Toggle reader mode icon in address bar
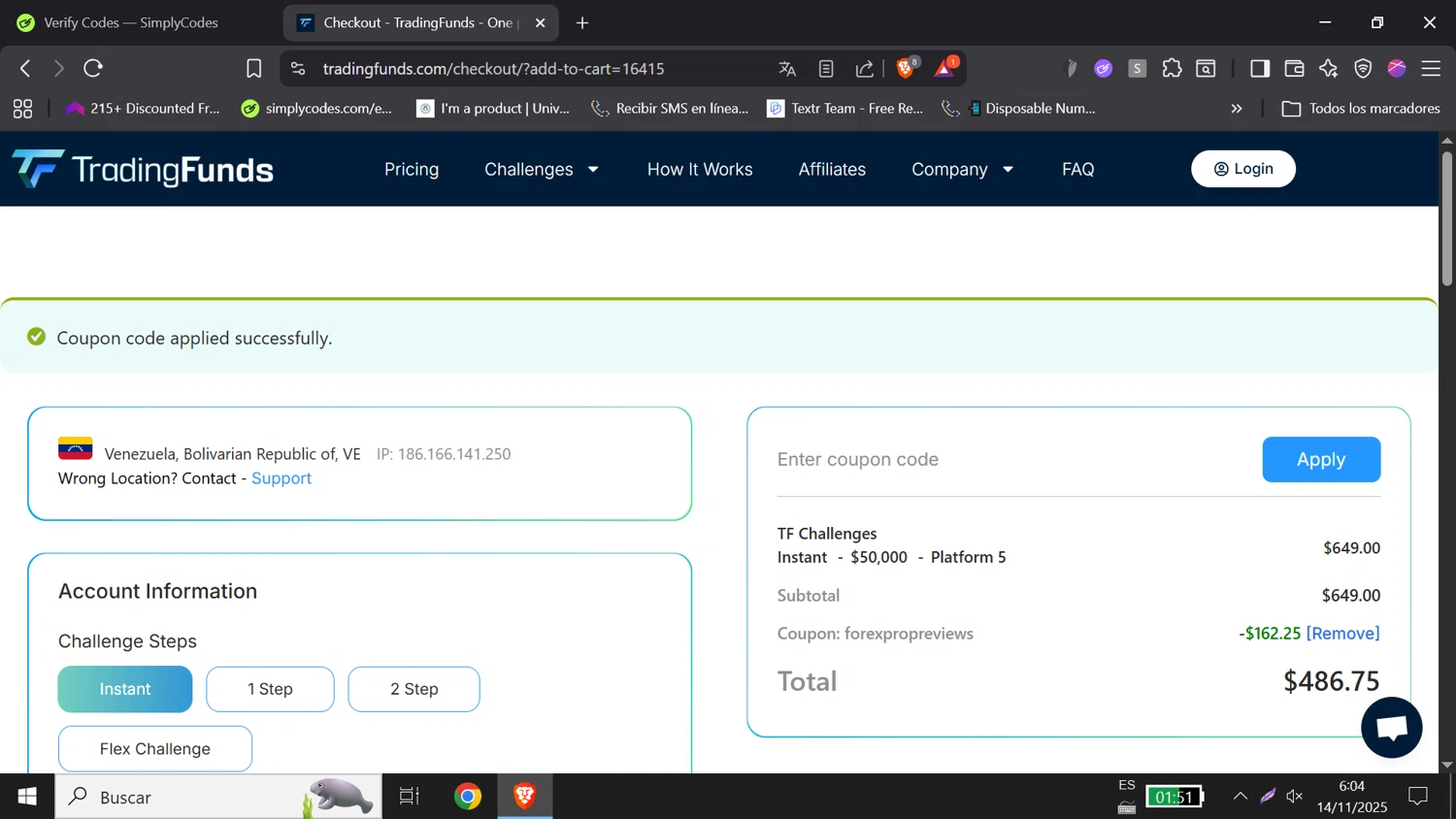Viewport: 1456px width, 819px height. 826,68
